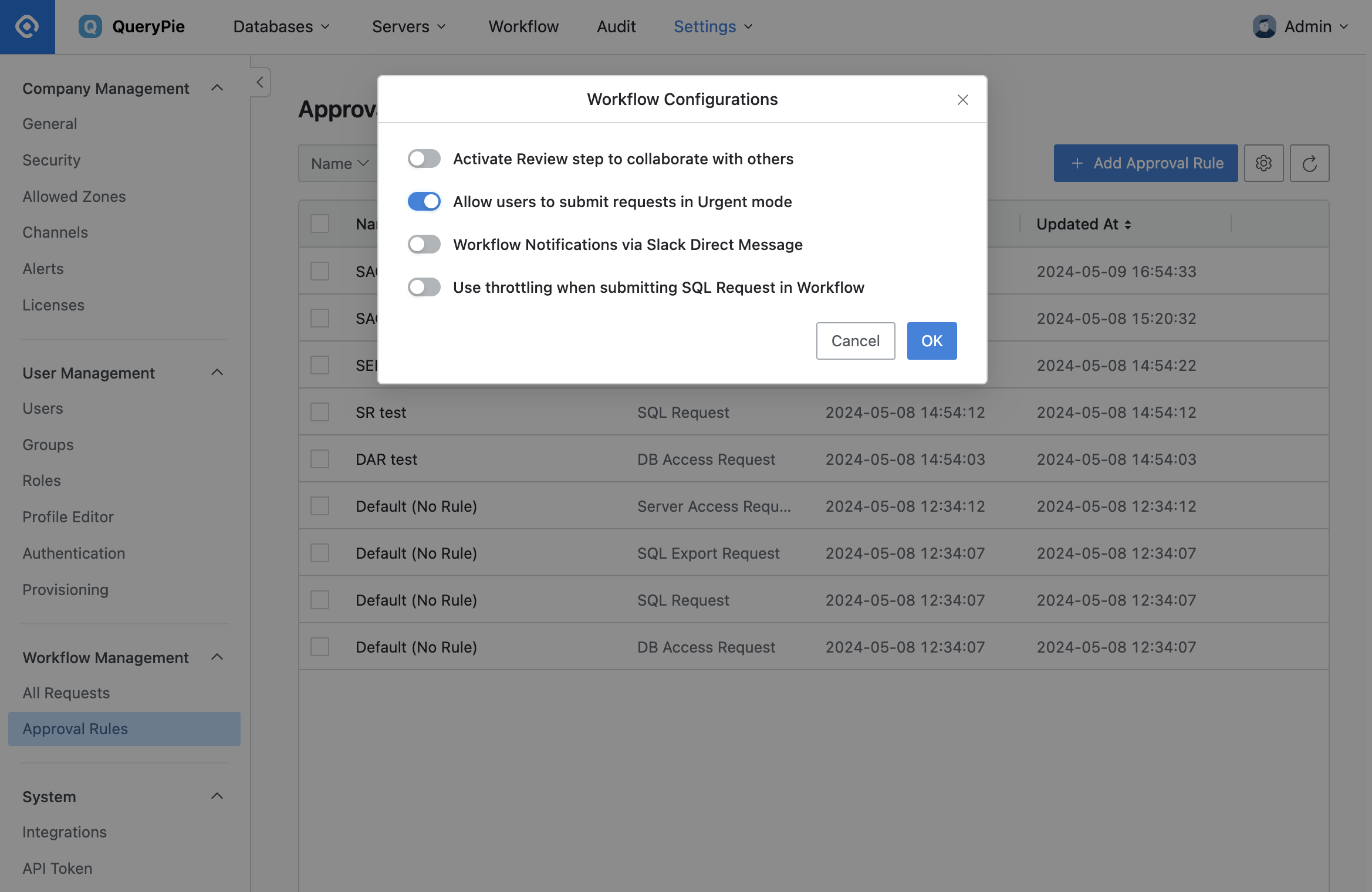Go to the Workflow menu item
Viewport: 1372px width, 892px height.
pos(523,26)
